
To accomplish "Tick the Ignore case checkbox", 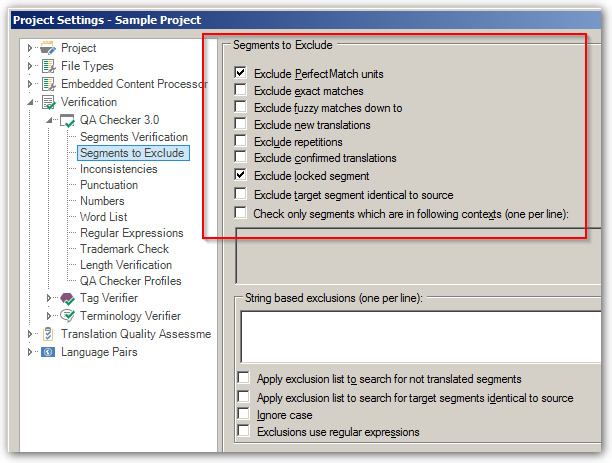I will click(244, 413).
